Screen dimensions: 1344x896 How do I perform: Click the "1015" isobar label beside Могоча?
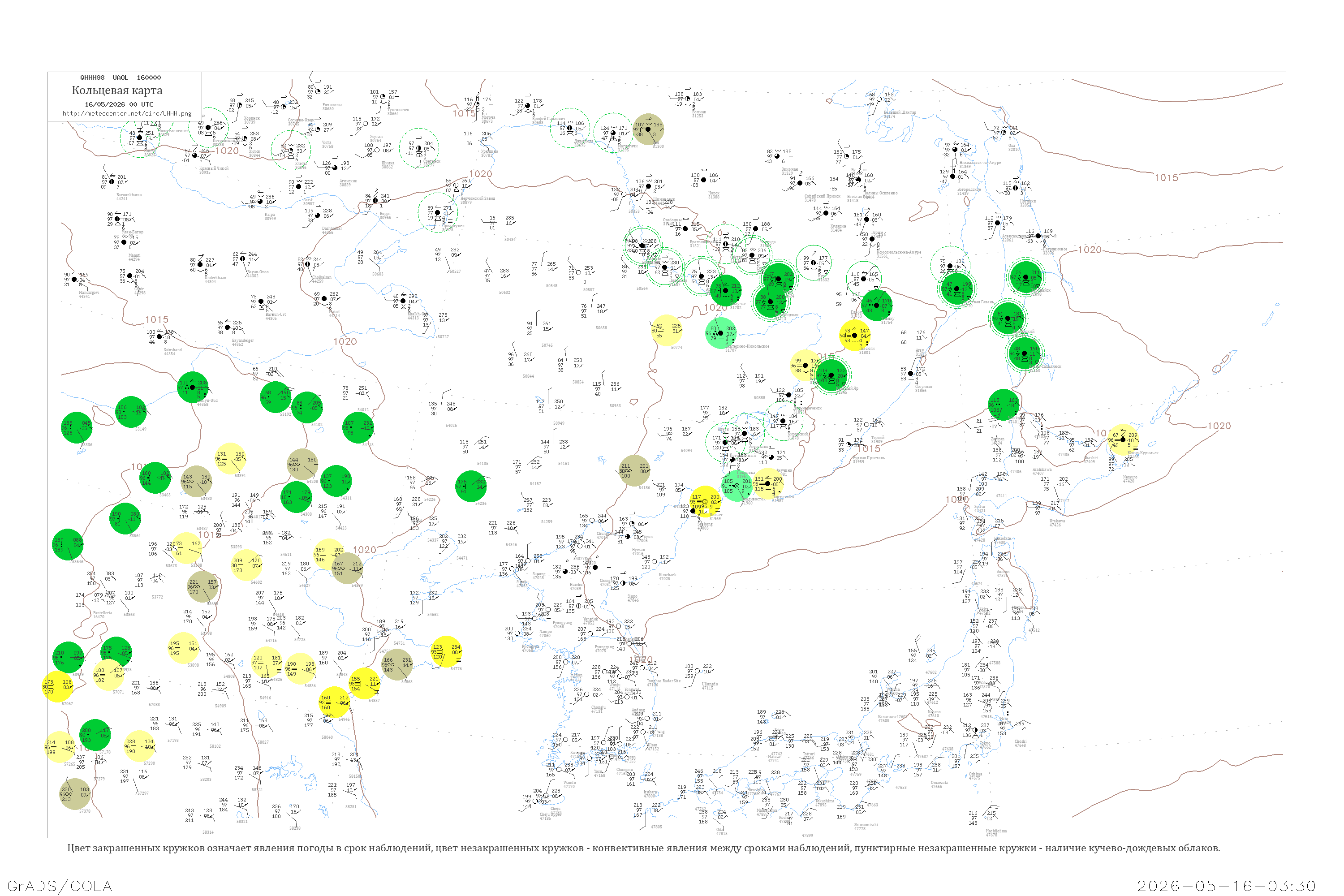(x=464, y=113)
